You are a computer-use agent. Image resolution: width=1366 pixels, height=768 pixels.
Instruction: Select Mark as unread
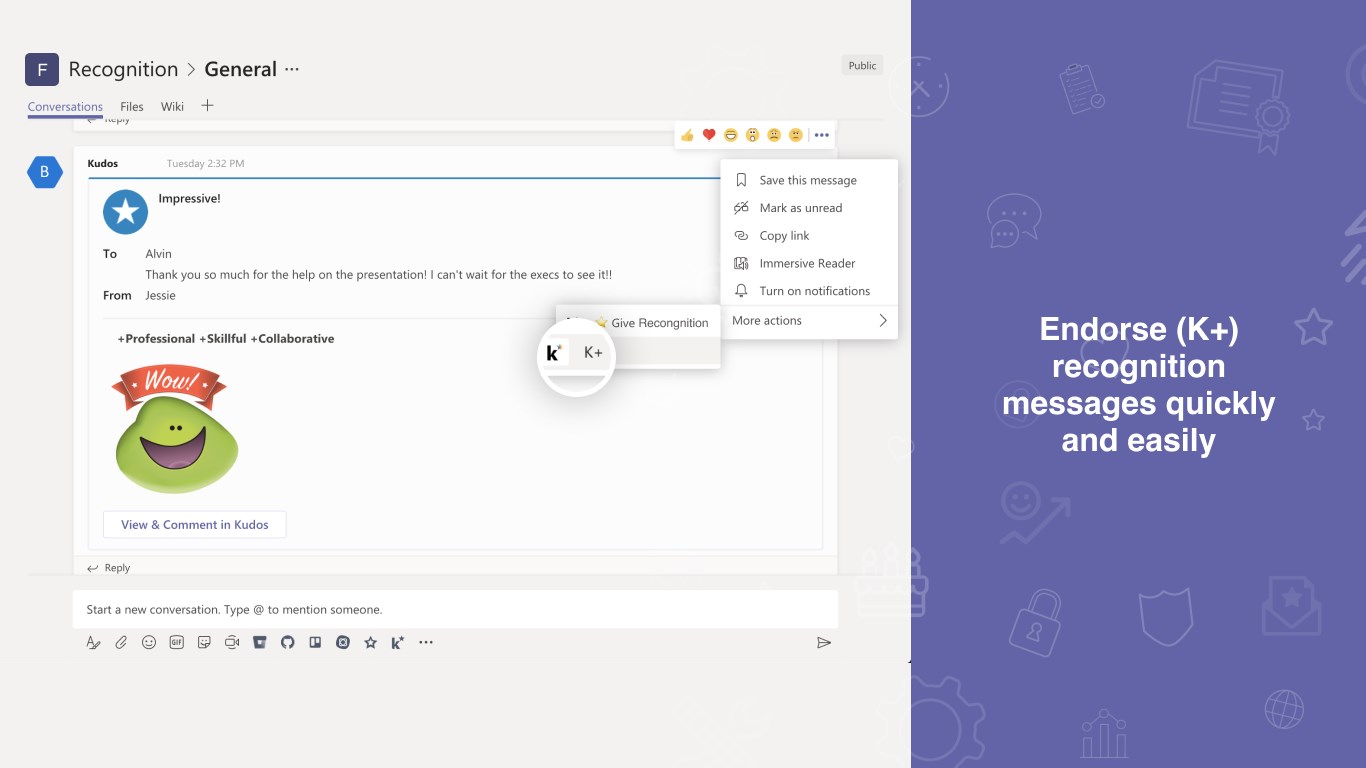click(809, 208)
